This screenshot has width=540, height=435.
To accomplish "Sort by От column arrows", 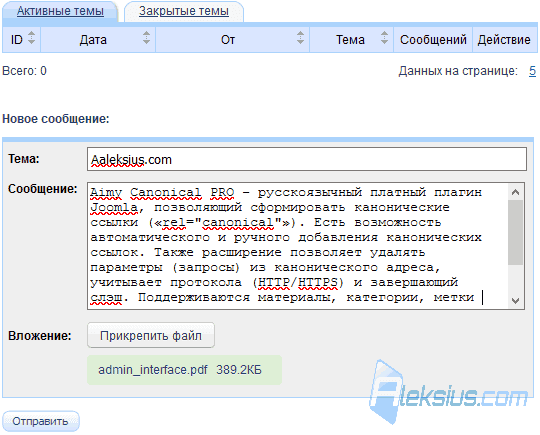I will tap(300, 38).
